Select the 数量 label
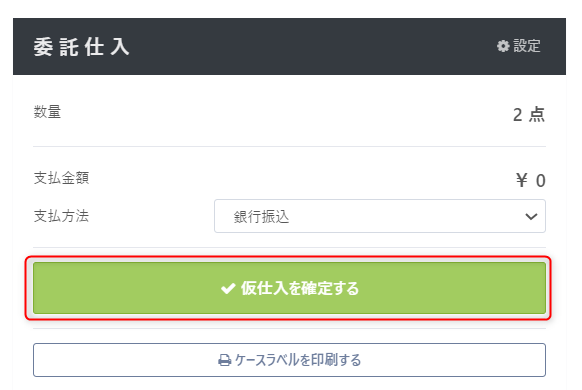This screenshot has height=390, width=582. pyautogui.click(x=47, y=112)
